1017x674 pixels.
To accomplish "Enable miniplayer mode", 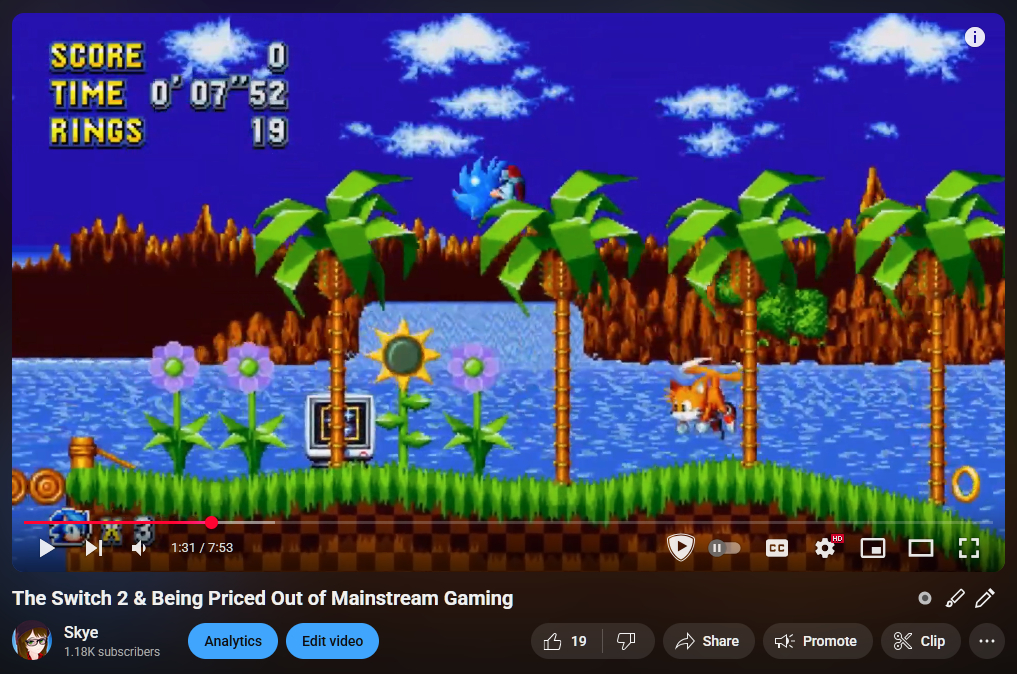I will [873, 548].
